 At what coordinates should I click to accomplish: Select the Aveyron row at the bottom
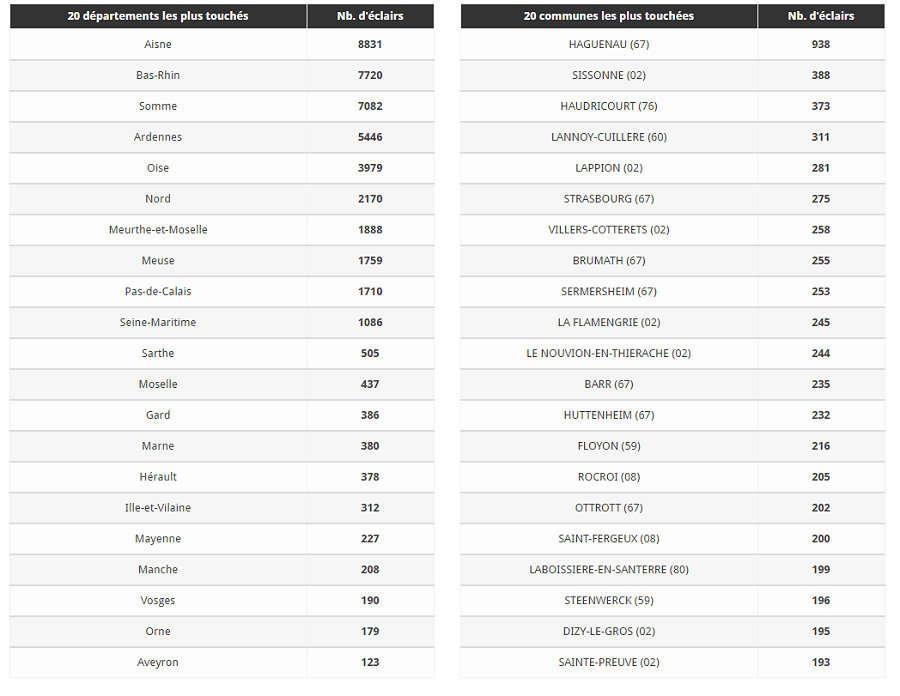(x=222, y=662)
